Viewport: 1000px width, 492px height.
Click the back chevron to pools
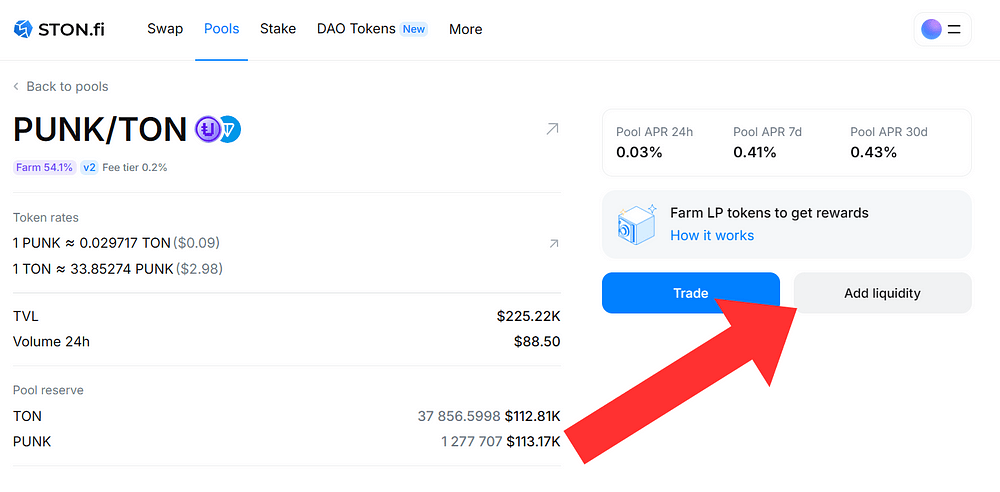[16, 87]
